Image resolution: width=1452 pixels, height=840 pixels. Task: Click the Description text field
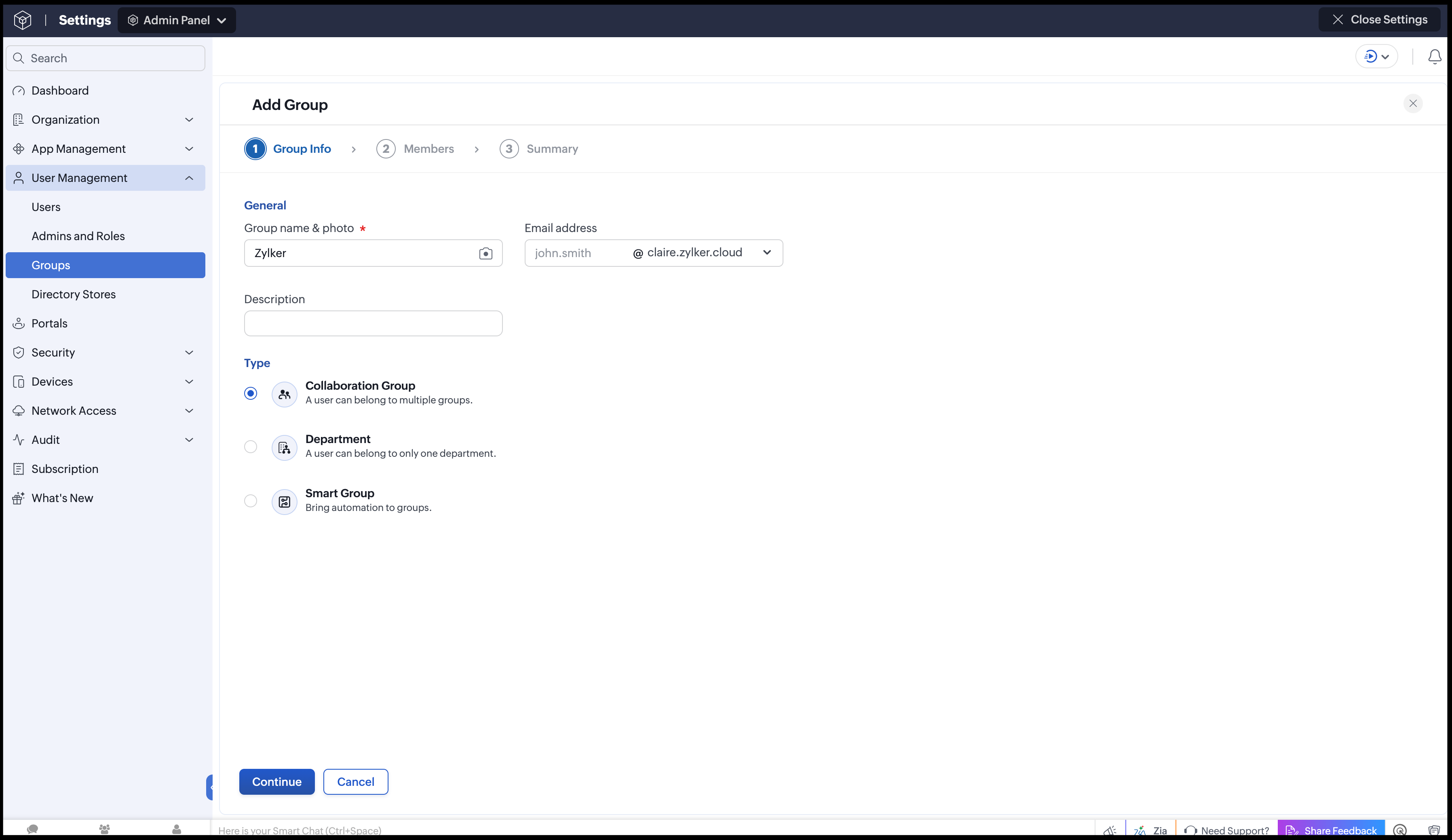point(374,323)
